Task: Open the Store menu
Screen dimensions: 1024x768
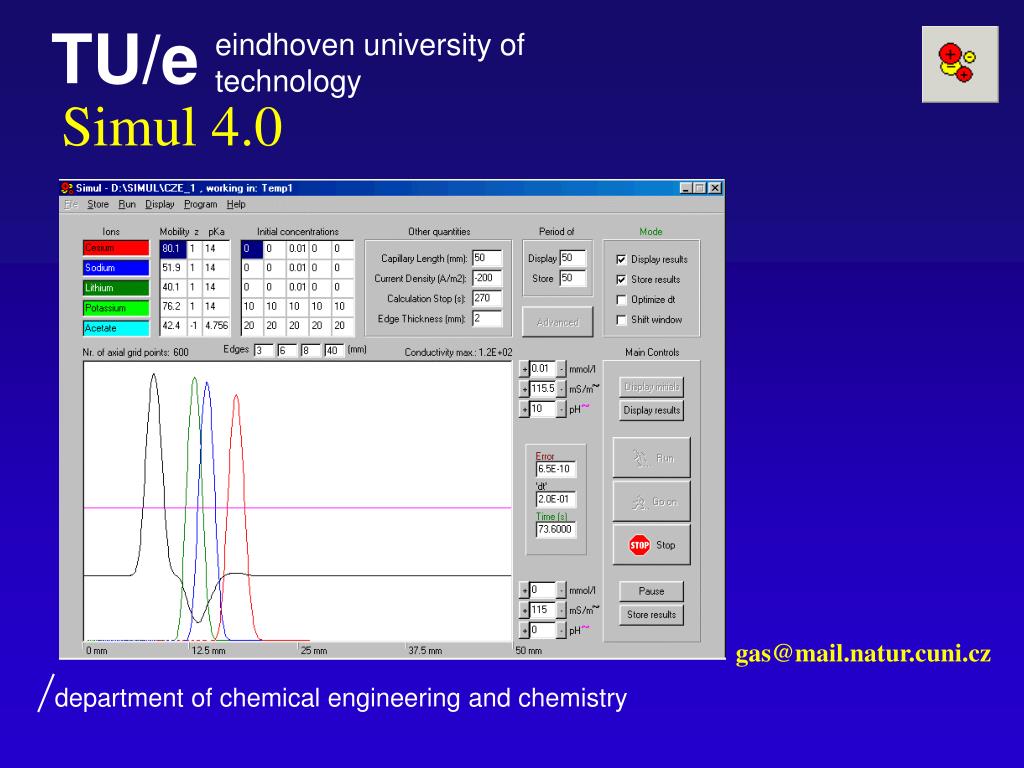Action: coord(98,204)
